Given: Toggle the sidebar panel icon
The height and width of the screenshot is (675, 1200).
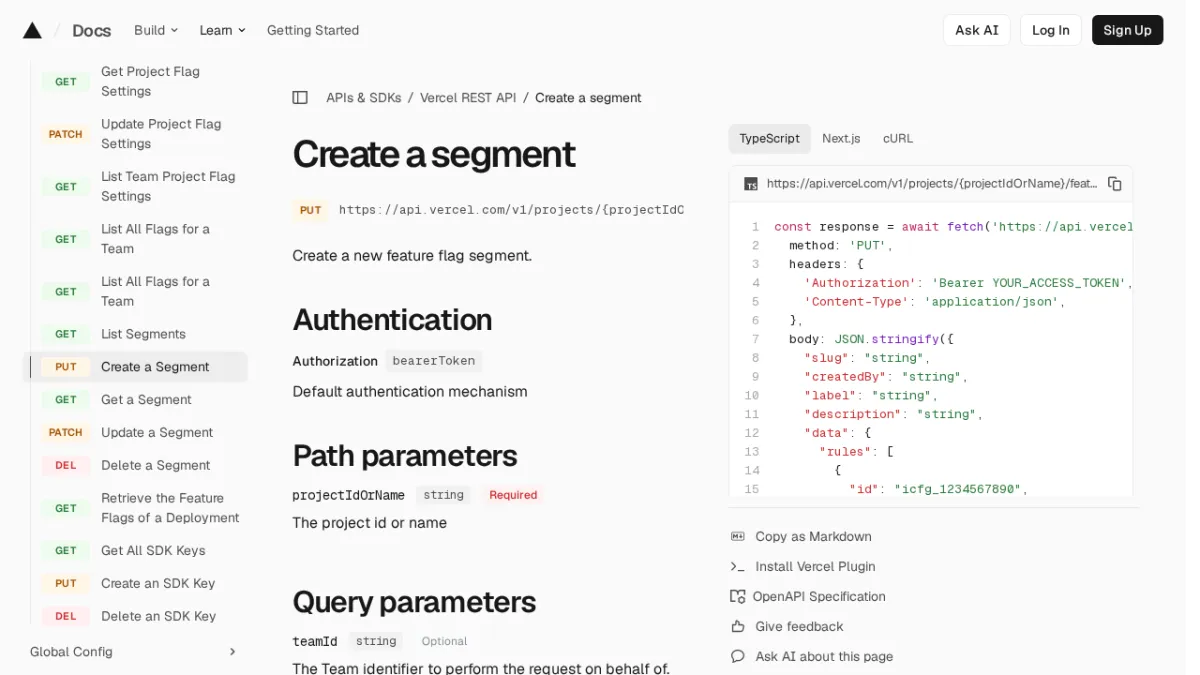Looking at the screenshot, I should [300, 98].
